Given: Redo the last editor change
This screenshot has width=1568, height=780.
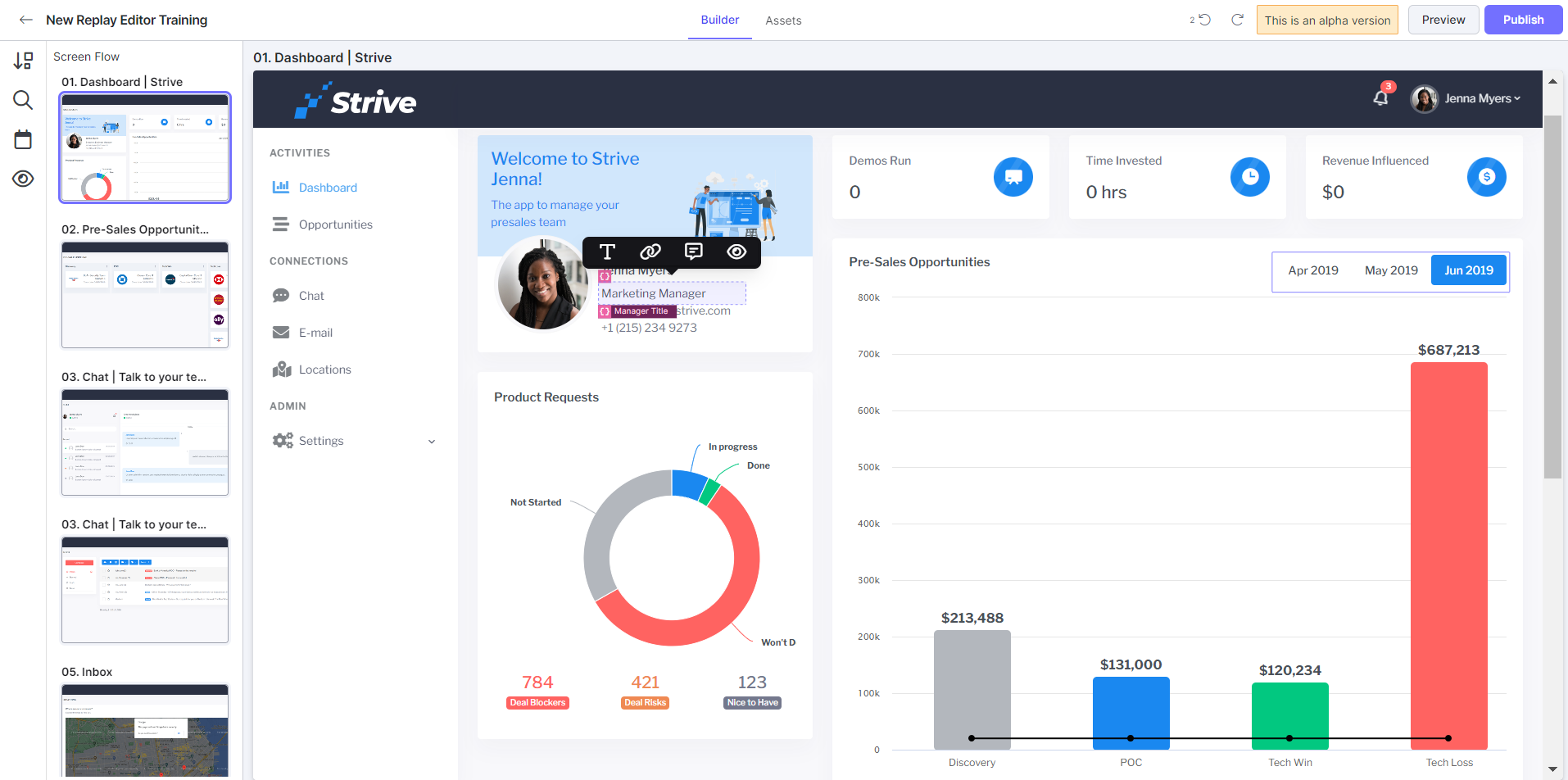Looking at the screenshot, I should click(x=1237, y=20).
